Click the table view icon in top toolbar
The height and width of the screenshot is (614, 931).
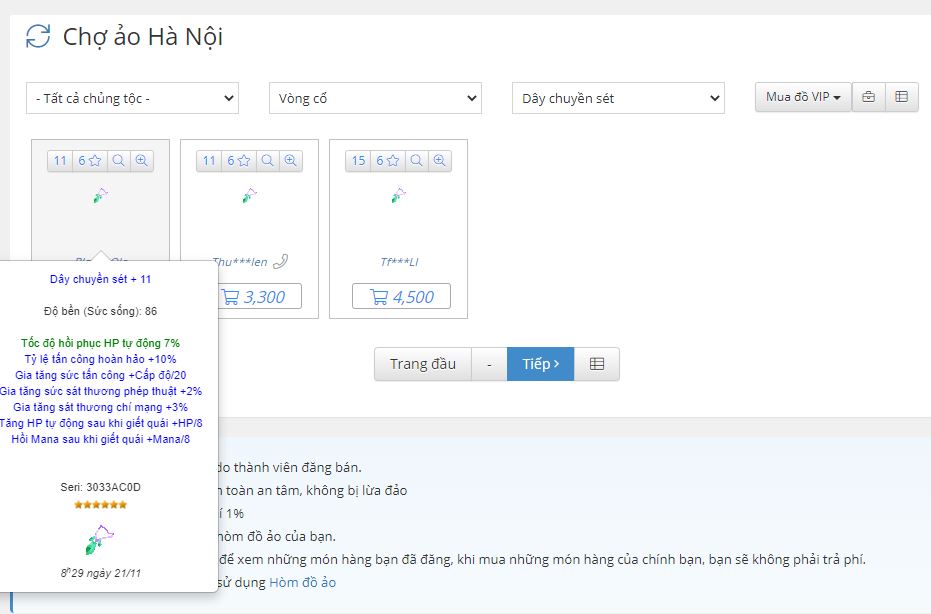[901, 97]
